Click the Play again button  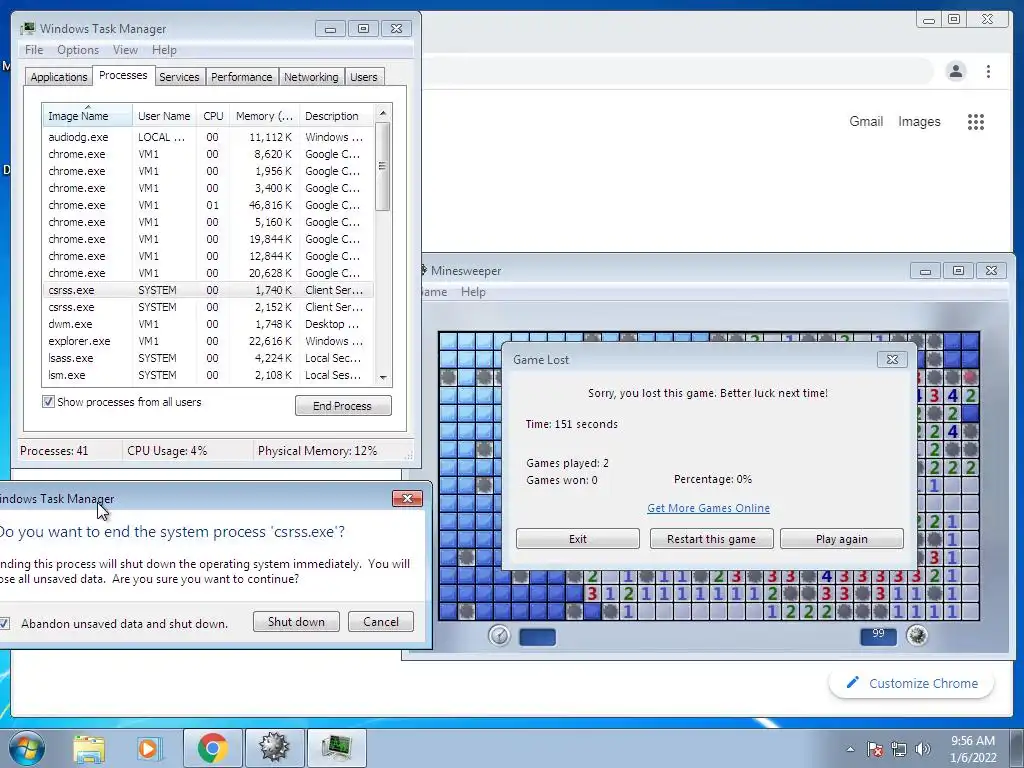pyautogui.click(x=842, y=539)
